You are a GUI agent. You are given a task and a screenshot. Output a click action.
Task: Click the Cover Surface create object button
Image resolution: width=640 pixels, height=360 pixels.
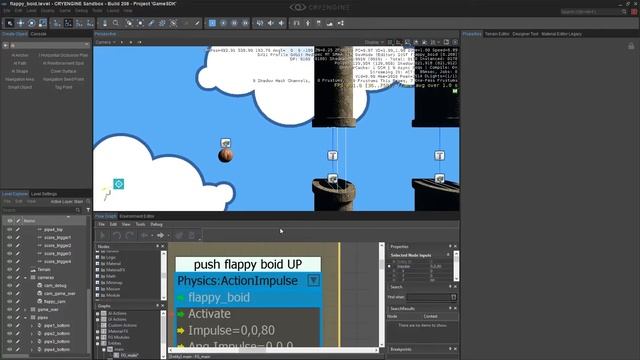point(64,71)
